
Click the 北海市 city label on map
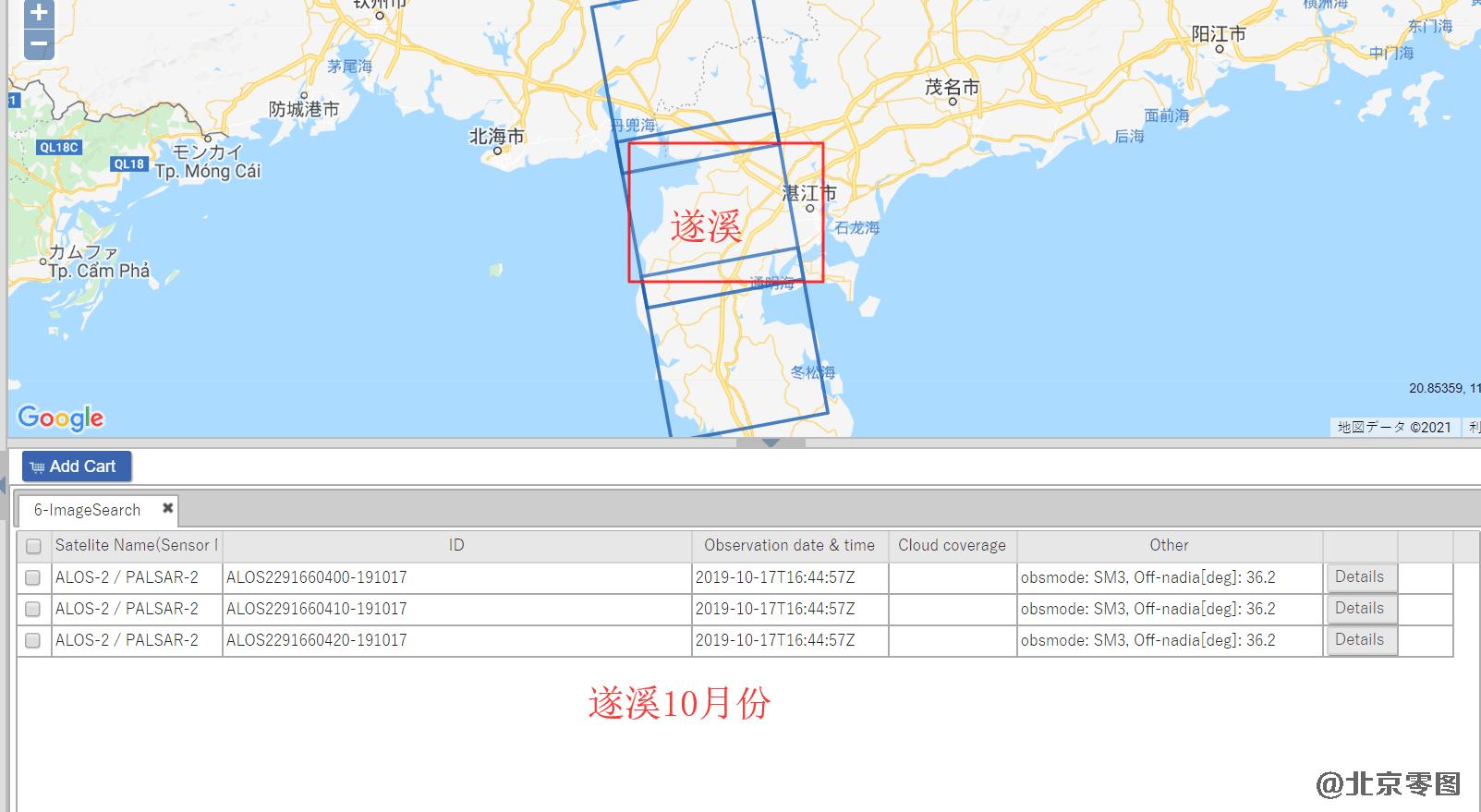pos(496,137)
